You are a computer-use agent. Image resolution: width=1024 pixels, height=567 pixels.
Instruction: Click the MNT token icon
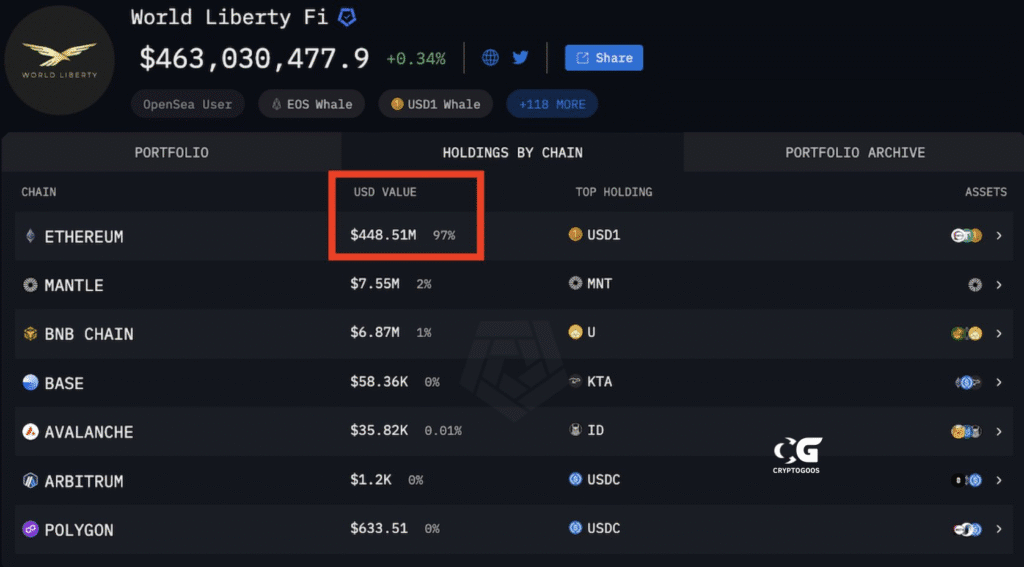pyautogui.click(x=575, y=284)
